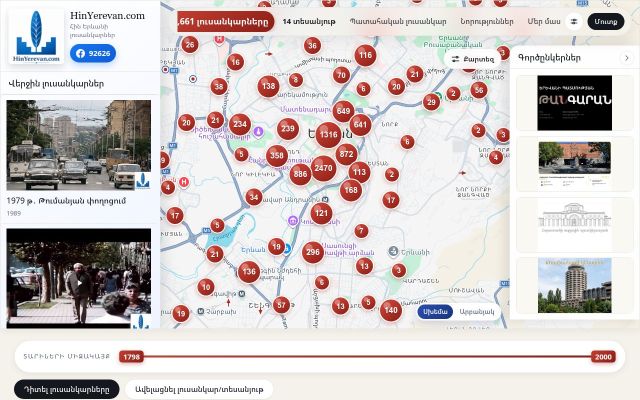Open the 10 cluster marker on map
Screen dimensions: 640x400
[x=206, y=287]
